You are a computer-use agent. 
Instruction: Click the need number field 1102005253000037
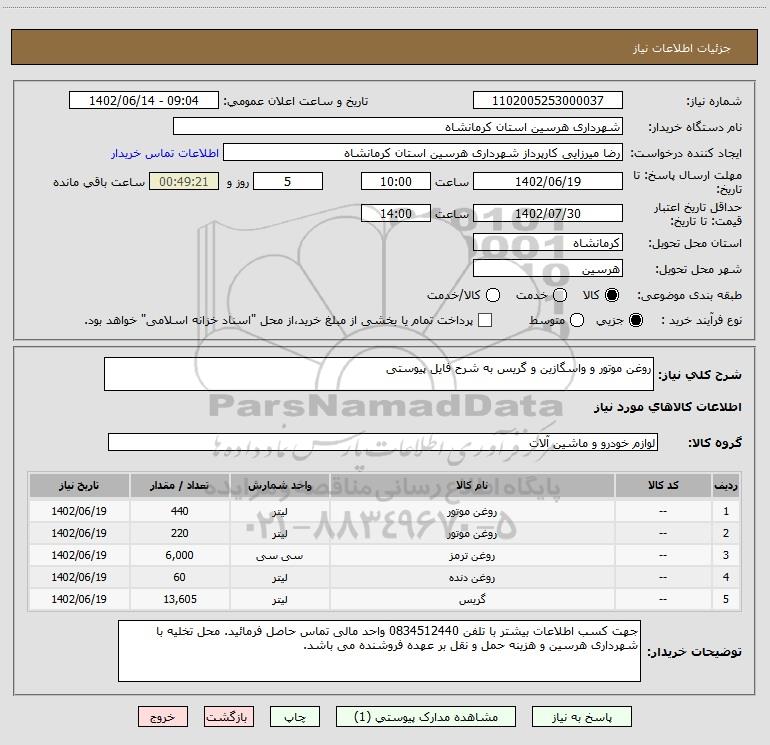[x=548, y=101]
